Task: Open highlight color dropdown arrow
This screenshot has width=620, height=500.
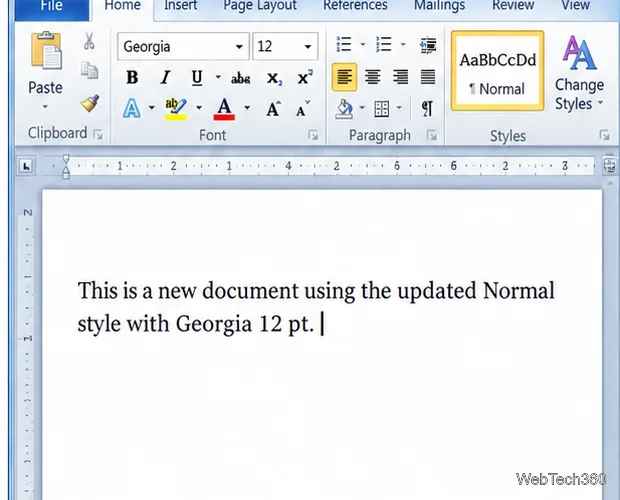Action: (x=199, y=108)
